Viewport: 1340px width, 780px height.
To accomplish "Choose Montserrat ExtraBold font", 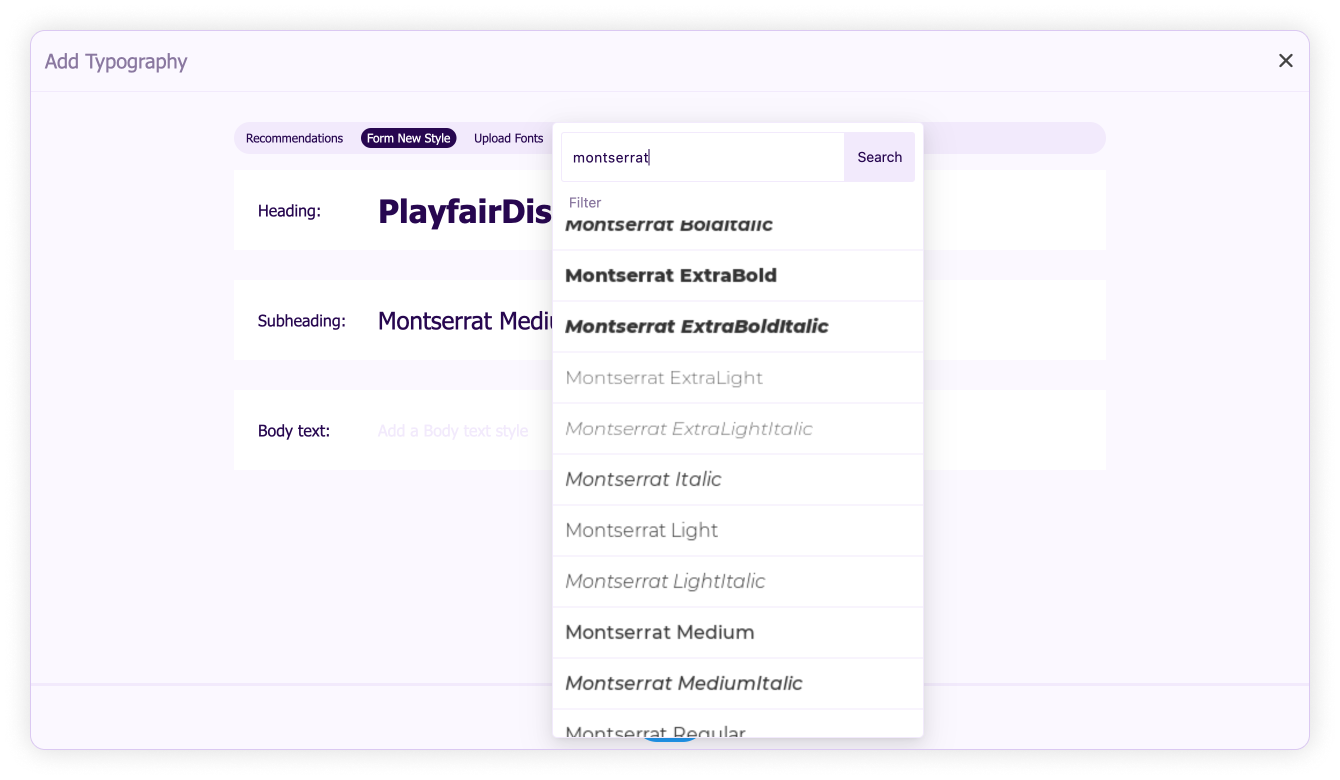I will [x=738, y=276].
